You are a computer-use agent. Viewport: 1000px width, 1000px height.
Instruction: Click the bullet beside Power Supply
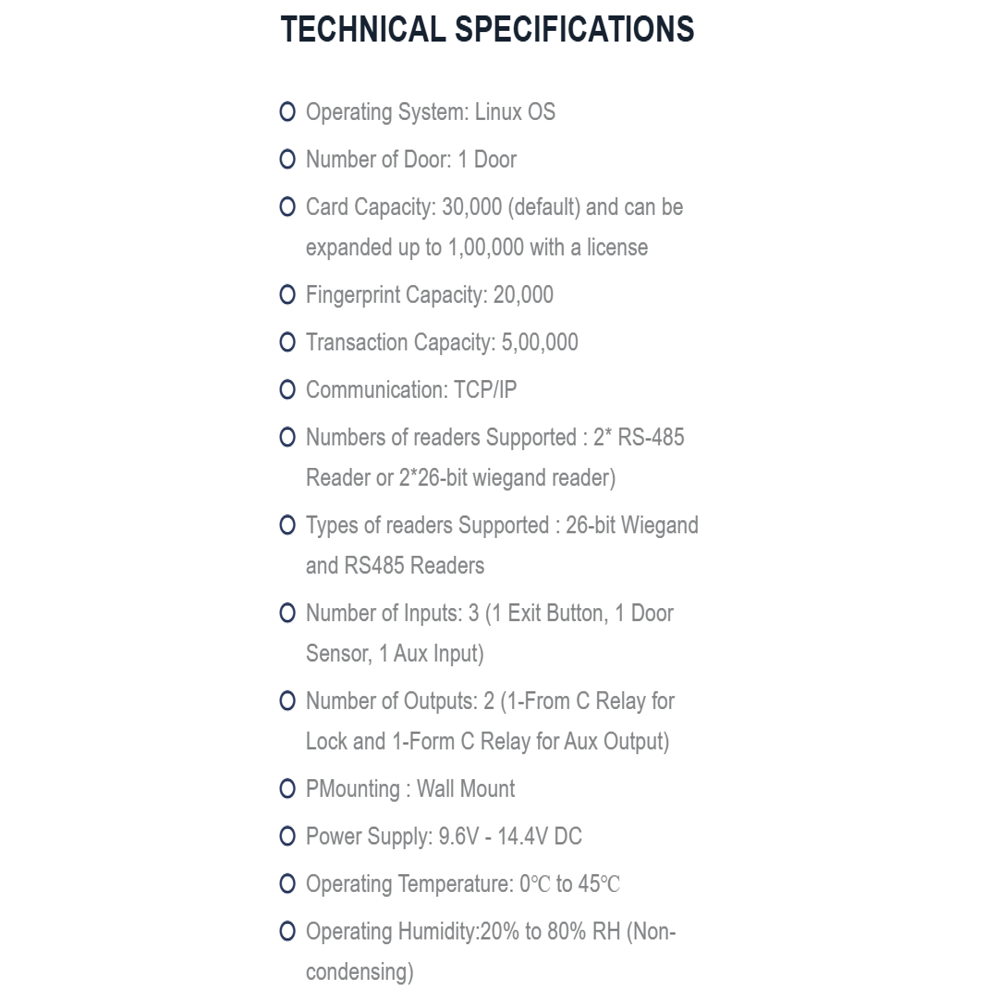click(x=287, y=836)
